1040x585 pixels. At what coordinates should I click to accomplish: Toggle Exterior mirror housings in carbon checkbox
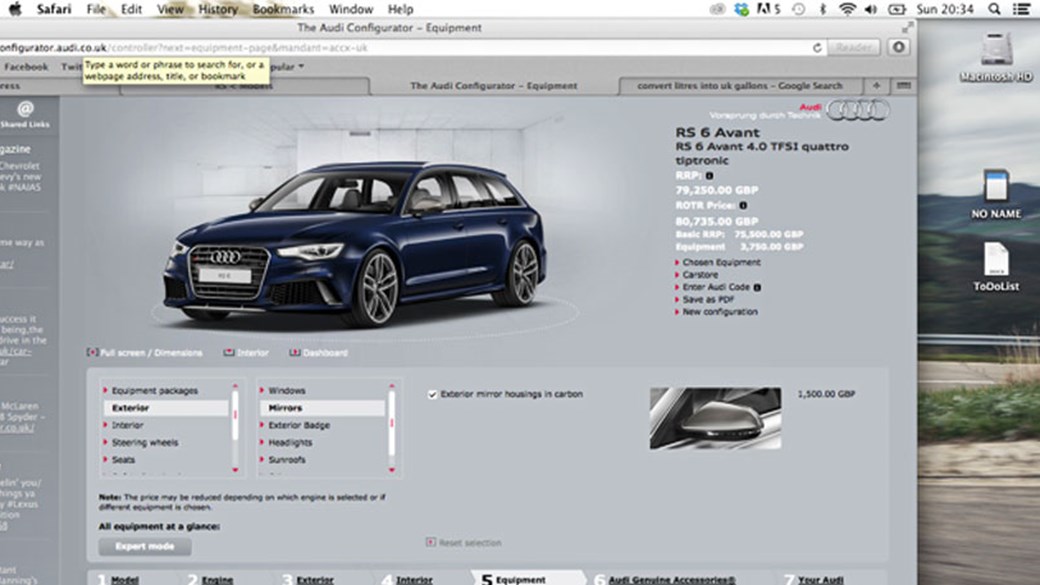[x=432, y=394]
